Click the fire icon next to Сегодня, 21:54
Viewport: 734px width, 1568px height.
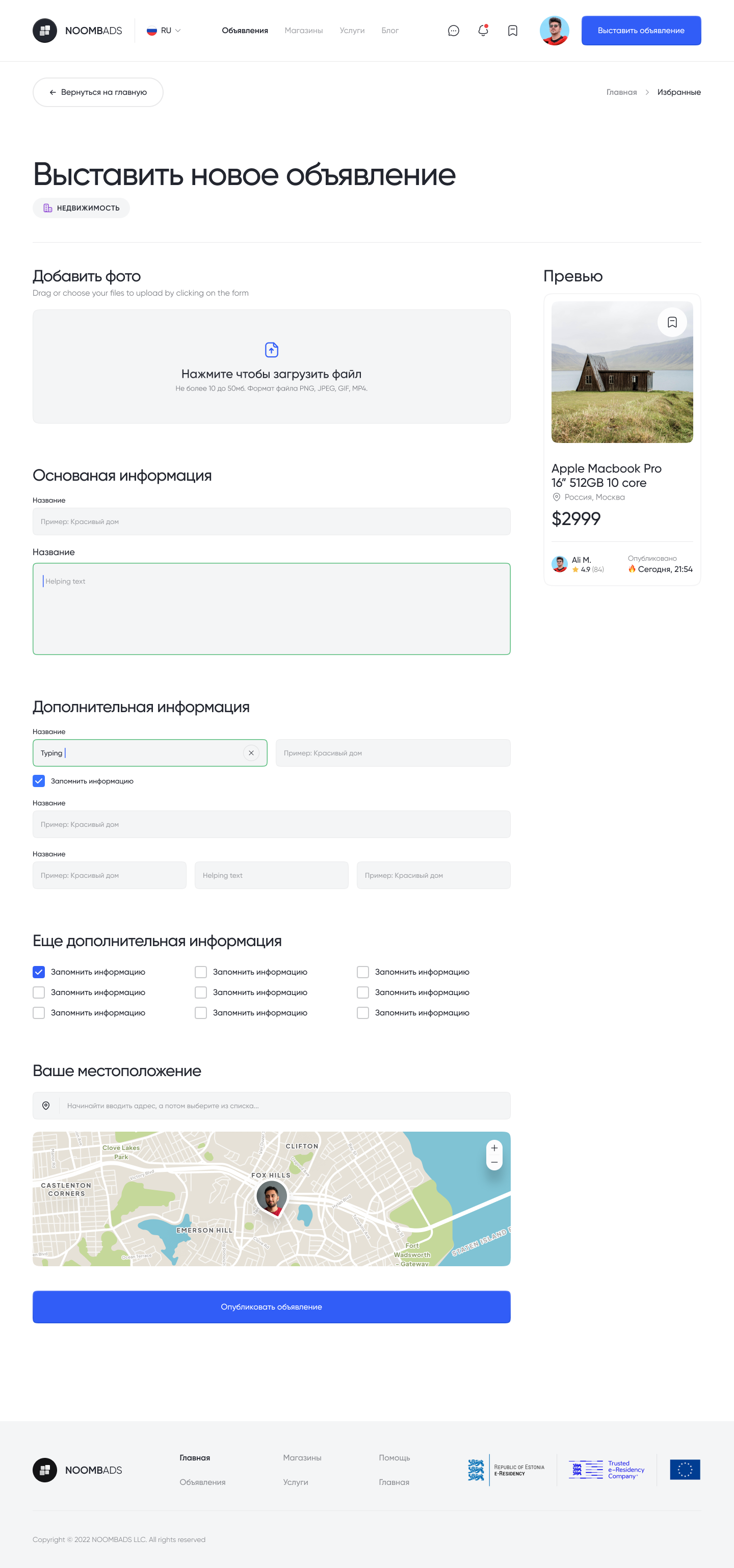(x=632, y=568)
